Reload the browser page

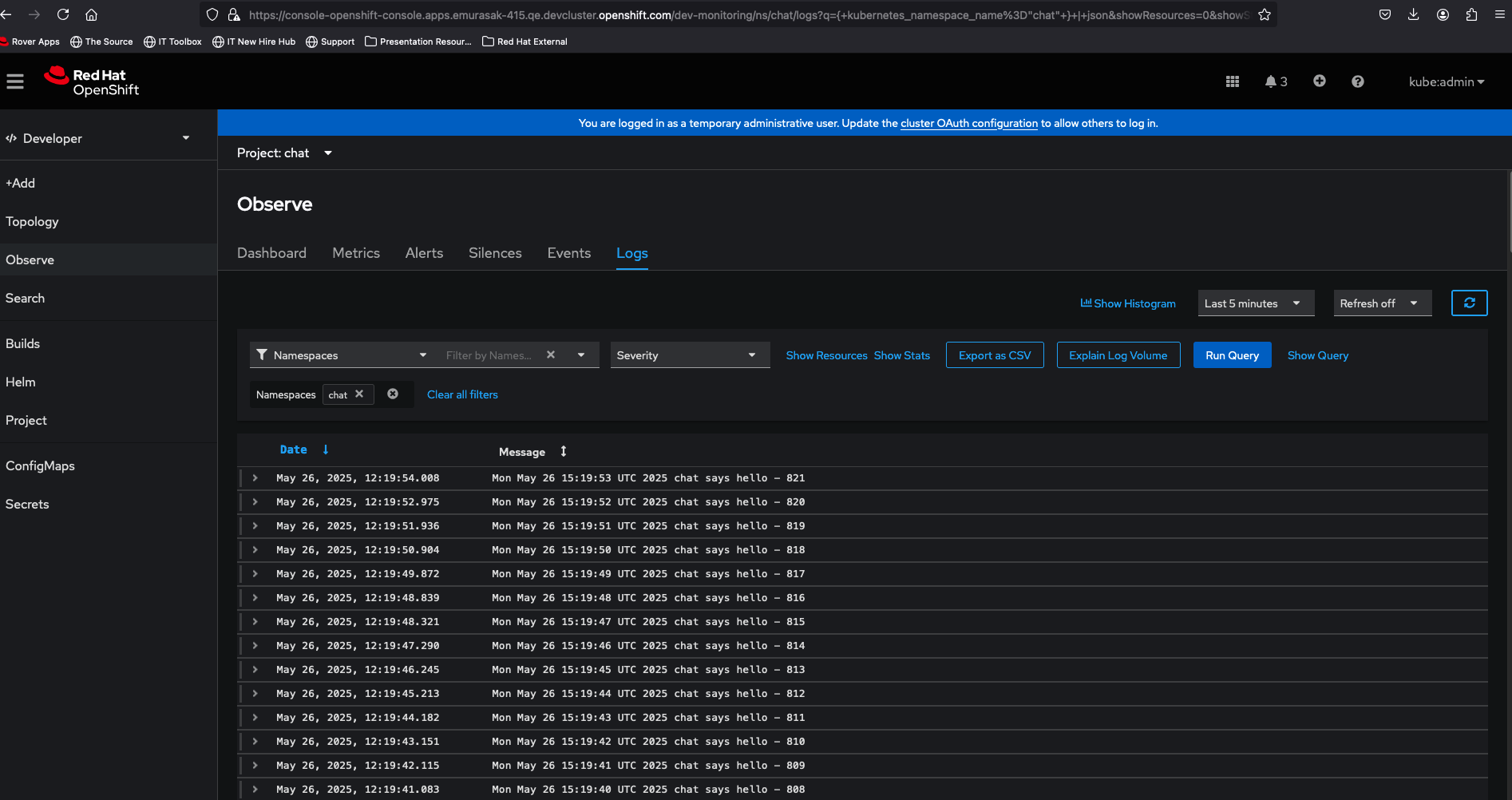pyautogui.click(x=63, y=14)
